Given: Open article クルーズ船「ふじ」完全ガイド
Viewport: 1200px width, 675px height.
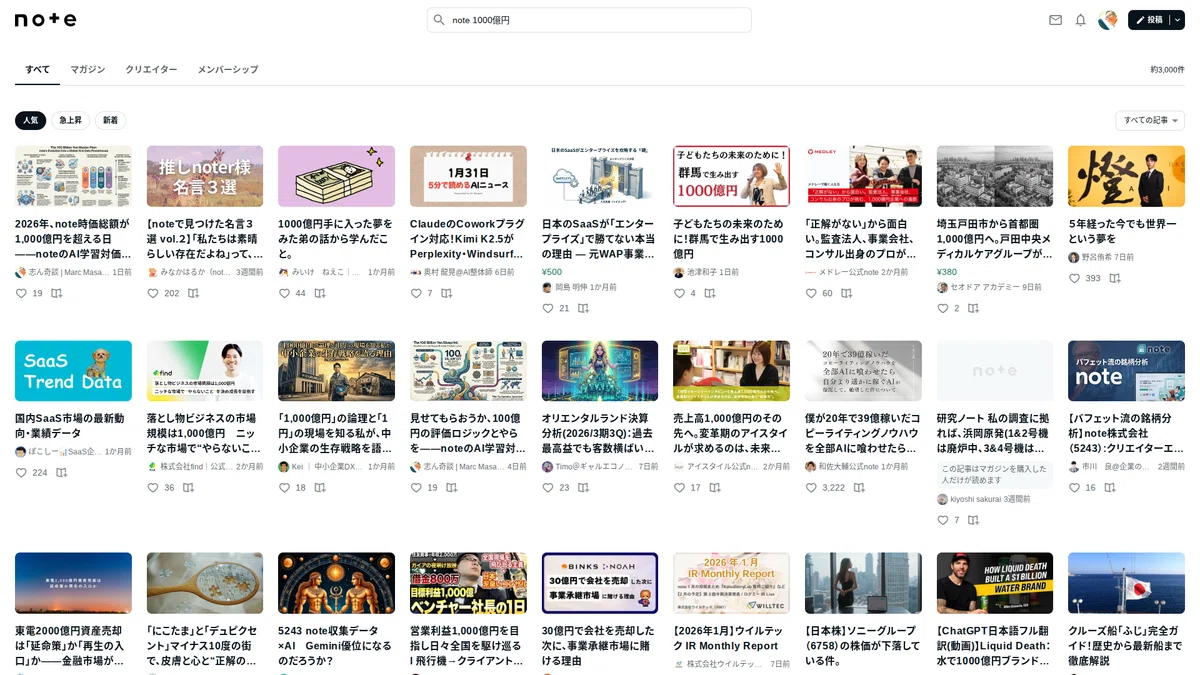Looking at the screenshot, I should 1126,645.
